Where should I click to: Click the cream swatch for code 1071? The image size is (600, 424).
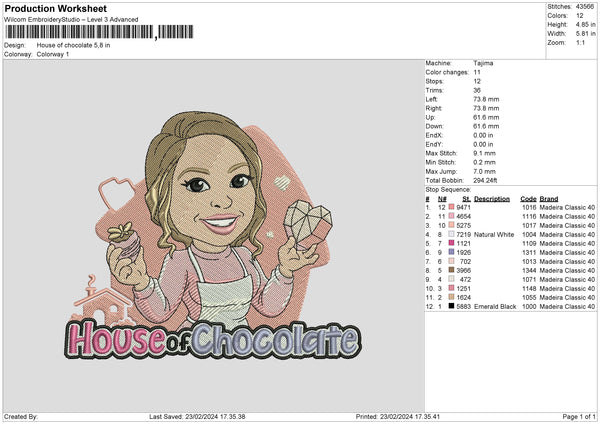coord(452,279)
